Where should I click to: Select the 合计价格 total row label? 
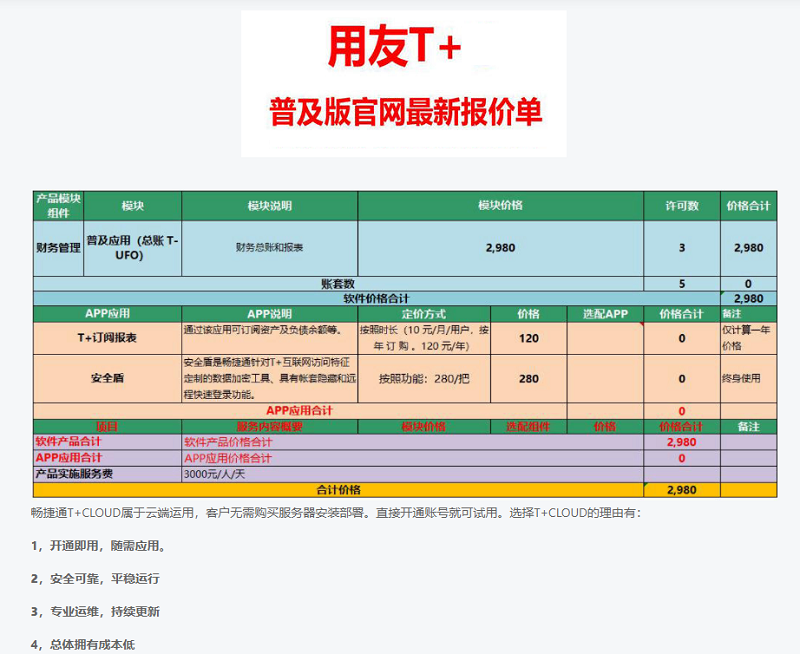(x=338, y=490)
